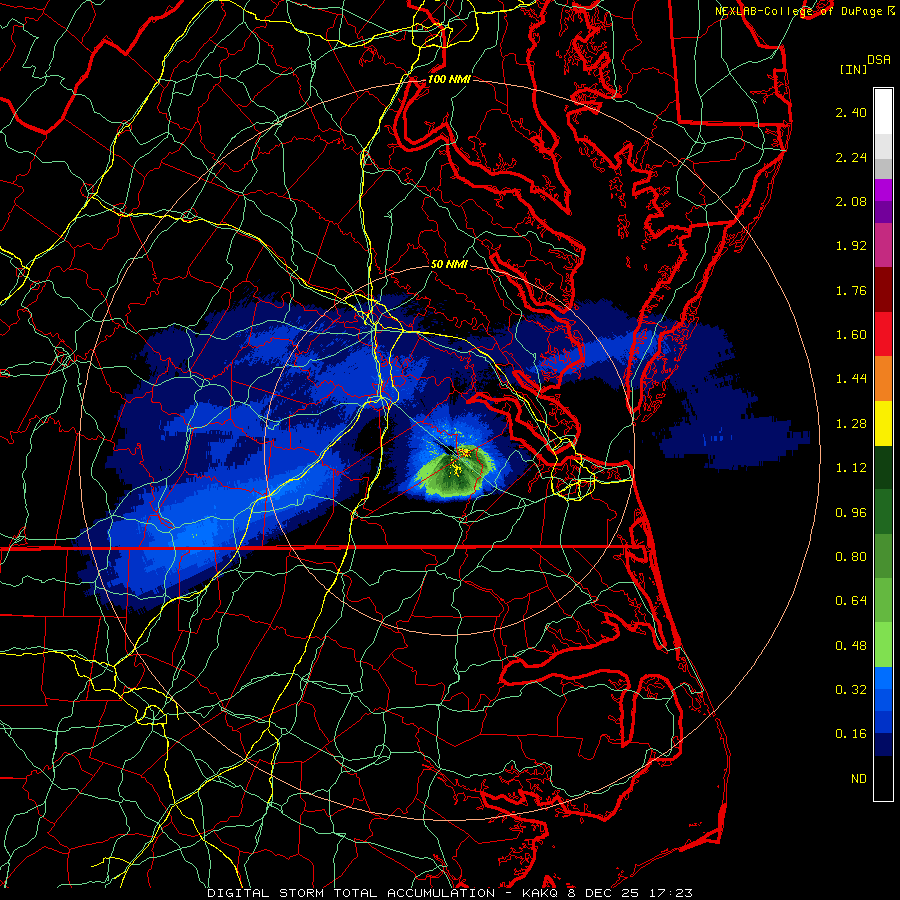Select the 0.32 legend value
The image size is (900, 900).
tap(851, 690)
